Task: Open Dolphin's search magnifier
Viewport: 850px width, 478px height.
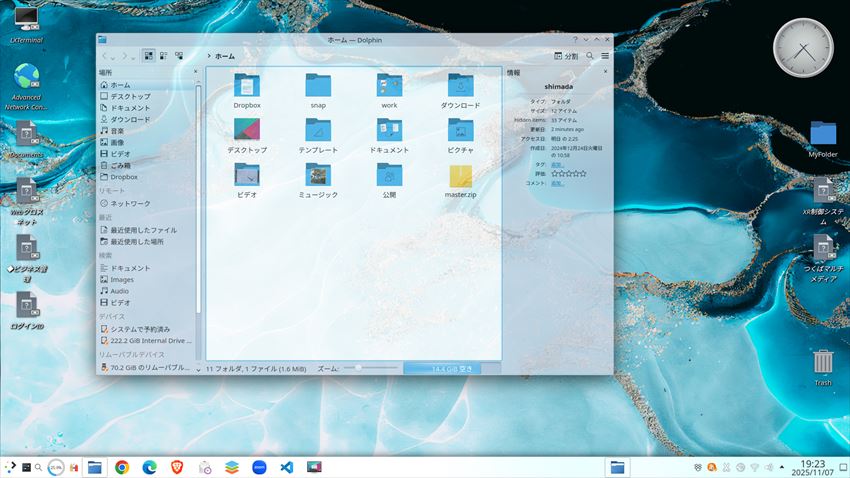Action: pyautogui.click(x=590, y=56)
